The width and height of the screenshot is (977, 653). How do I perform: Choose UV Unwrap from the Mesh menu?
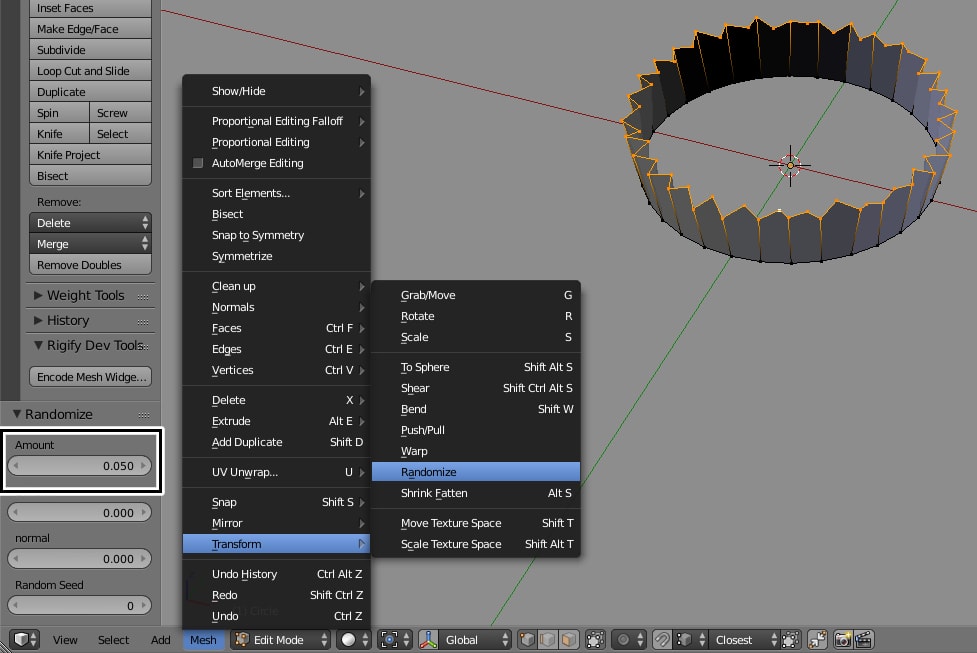click(276, 472)
